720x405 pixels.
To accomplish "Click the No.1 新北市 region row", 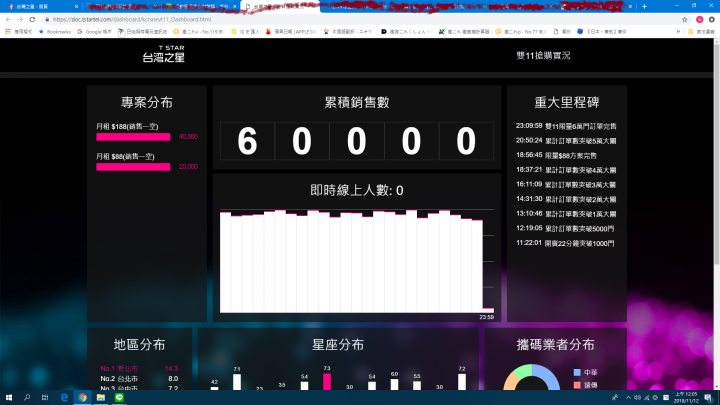I will 139,369.
